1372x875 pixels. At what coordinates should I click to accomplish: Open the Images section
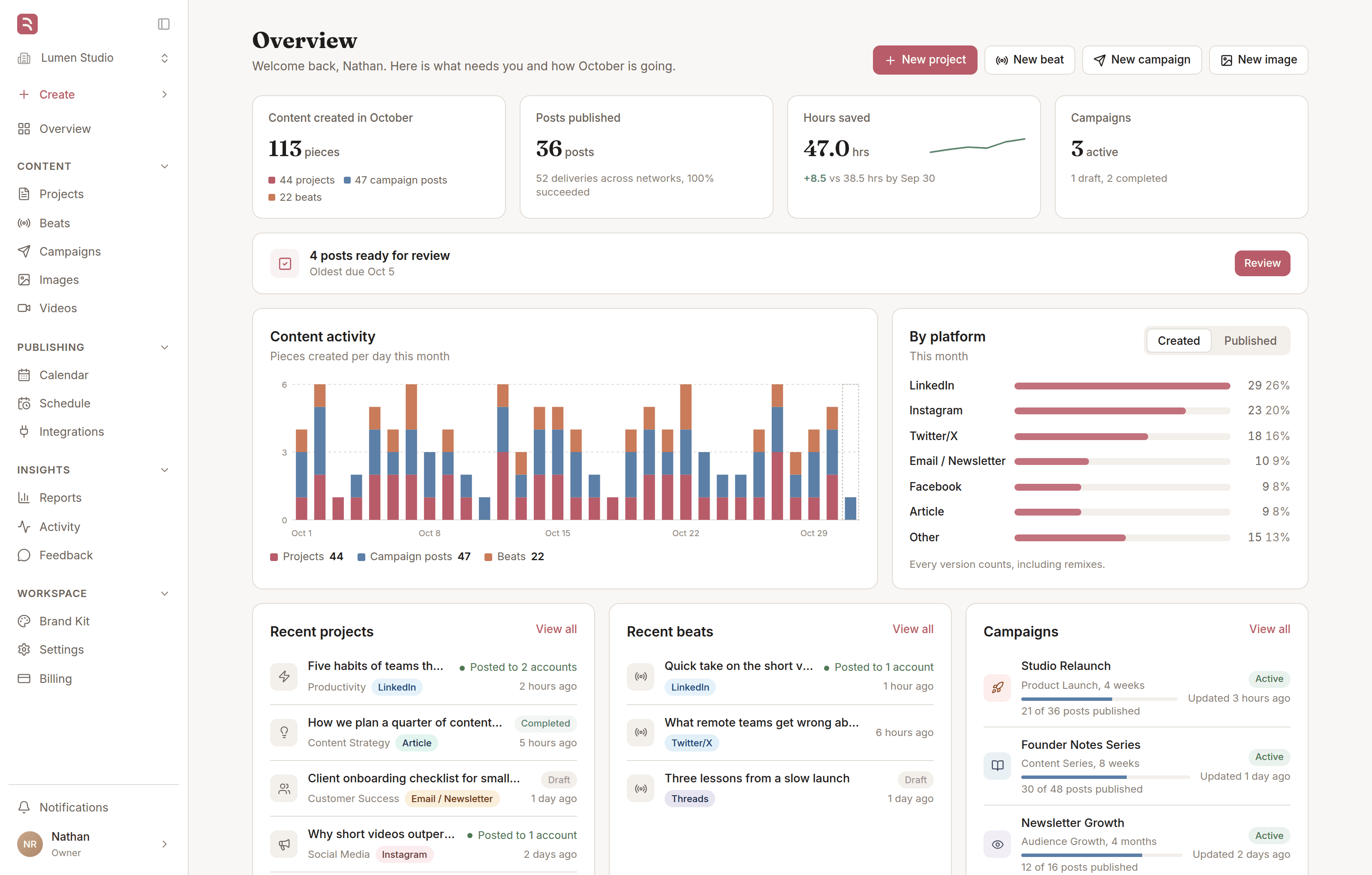[94, 280]
